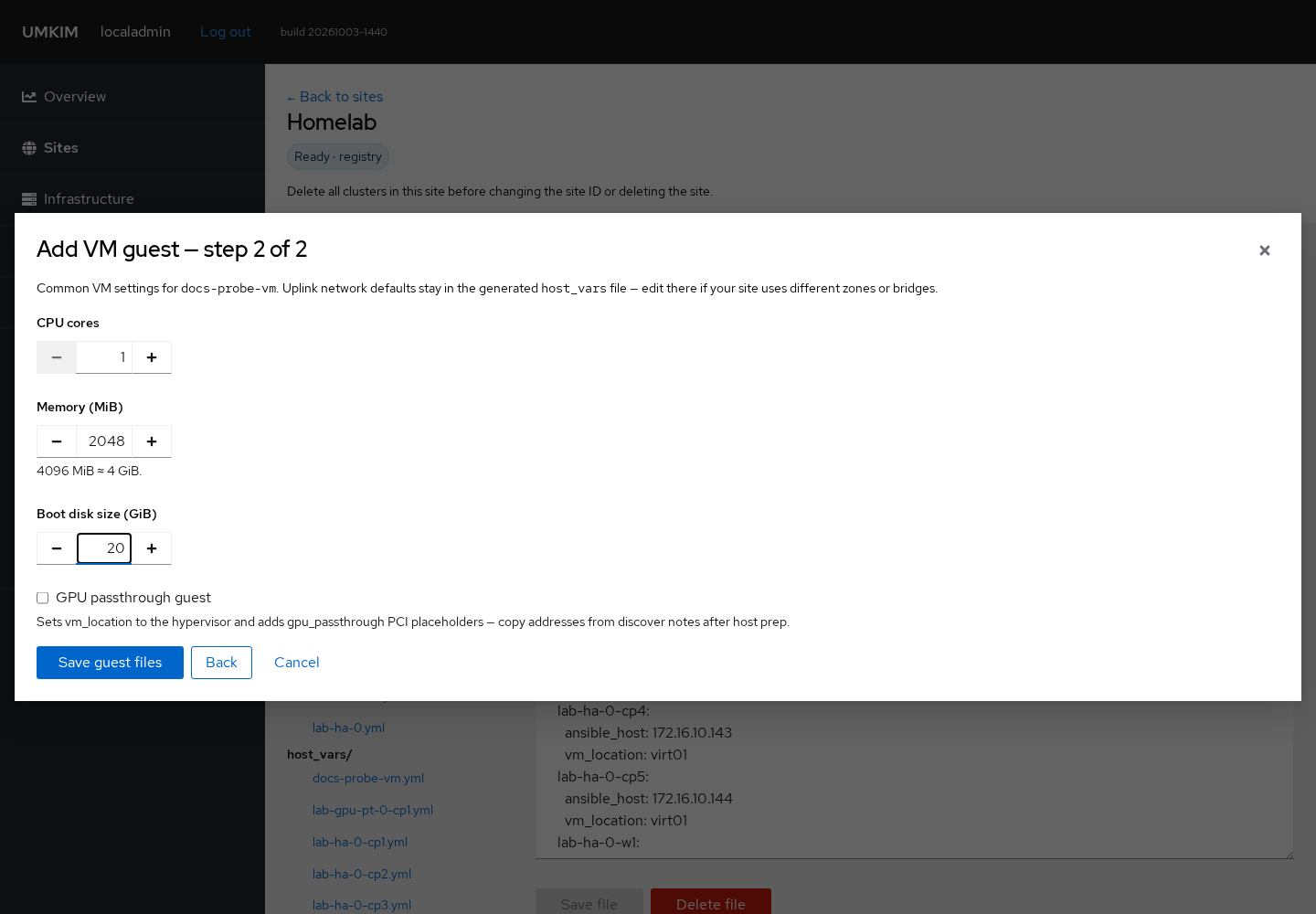Increase CPU cores with plus button
The width and height of the screenshot is (1316, 914).
[x=152, y=357]
